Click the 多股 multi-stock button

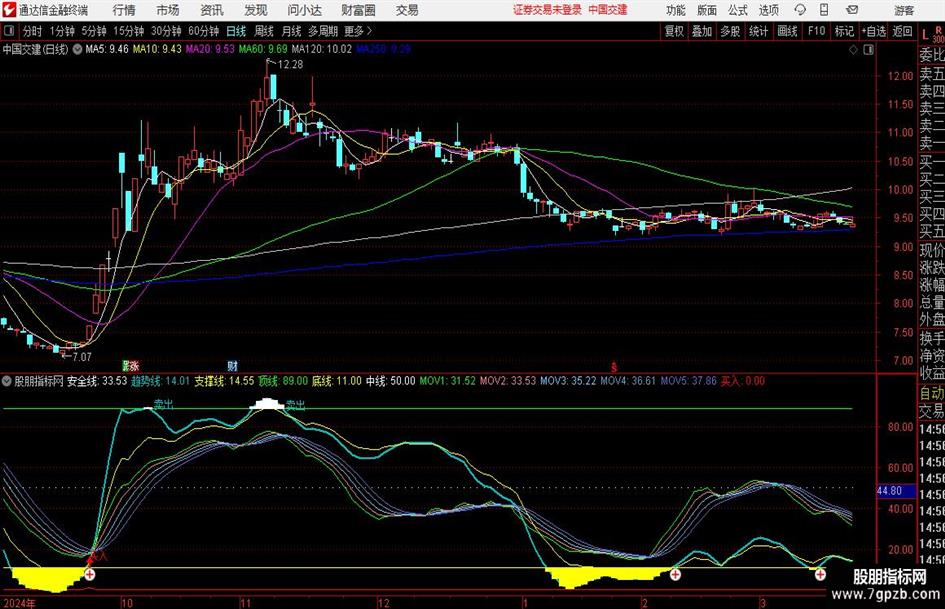[730, 31]
